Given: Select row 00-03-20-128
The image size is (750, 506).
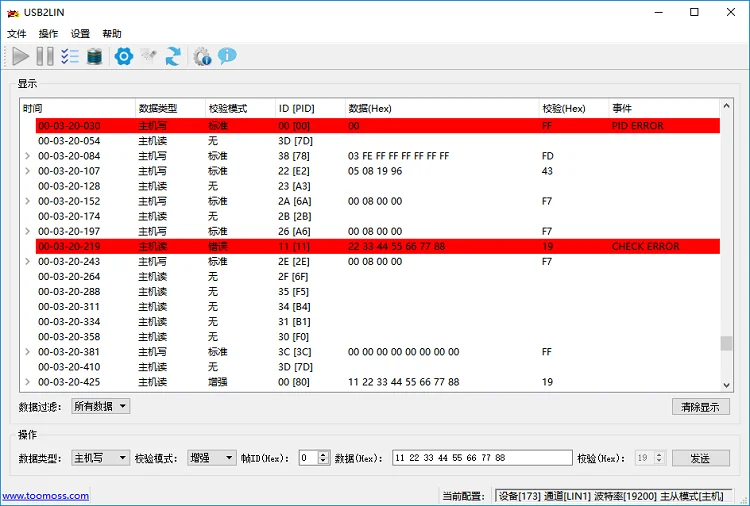Looking at the screenshot, I should point(378,186).
